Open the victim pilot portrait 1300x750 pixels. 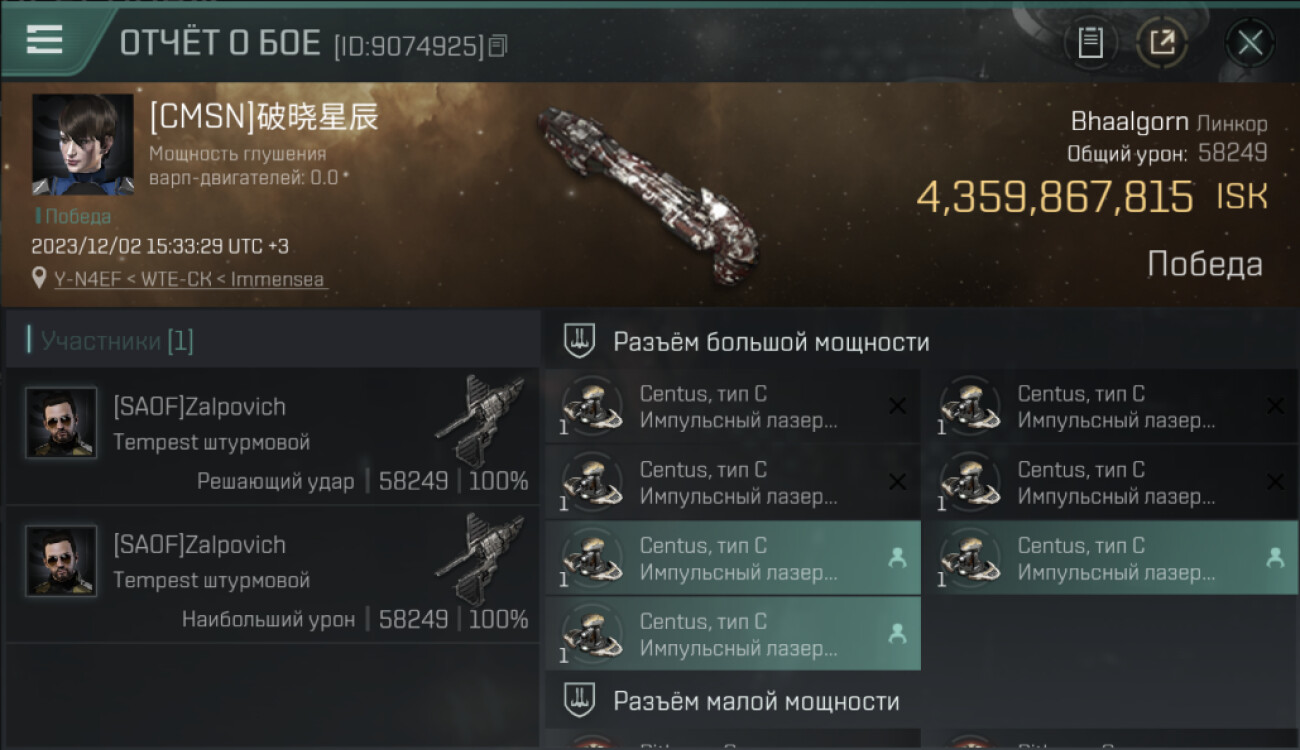[82, 145]
